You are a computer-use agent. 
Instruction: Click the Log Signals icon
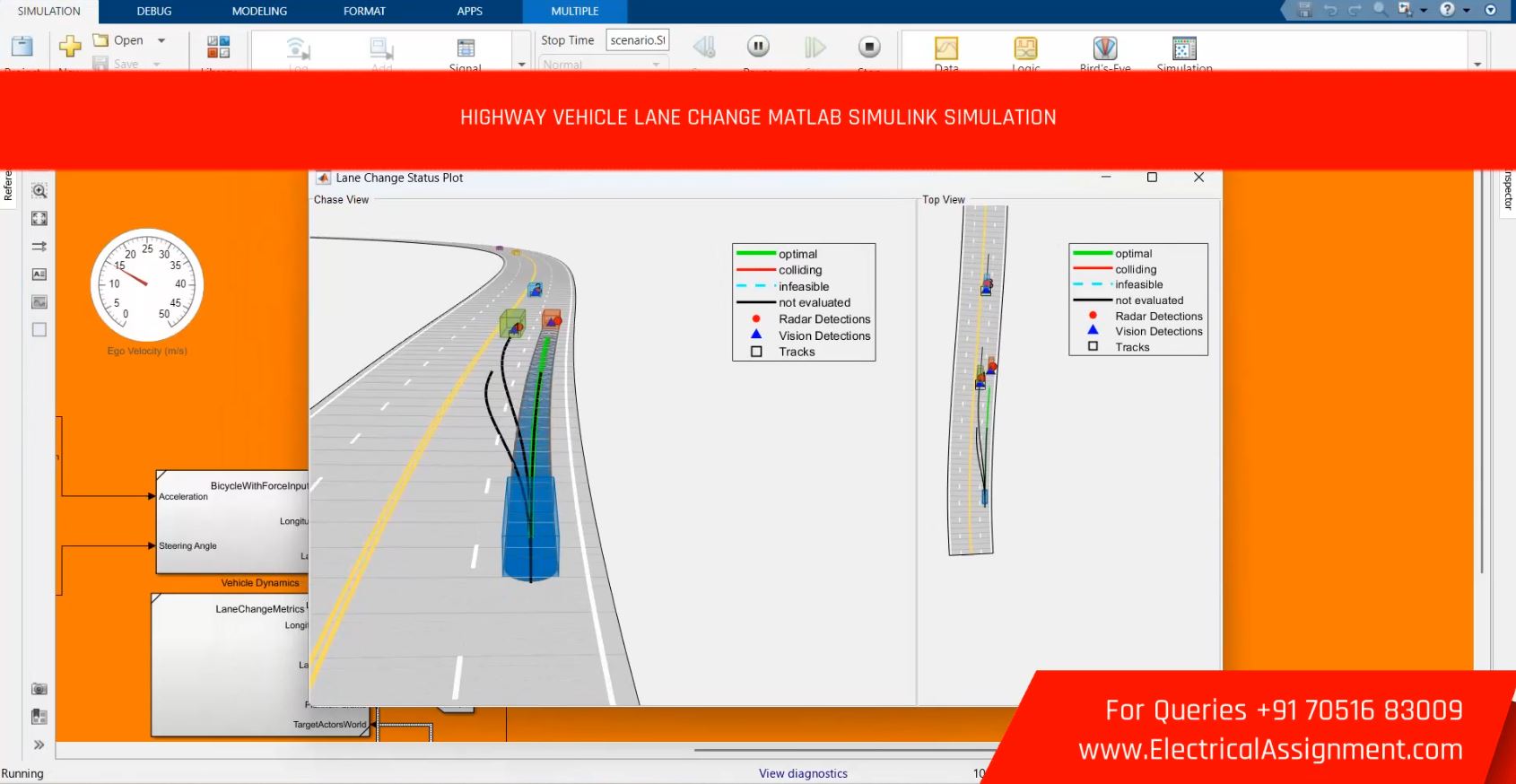tap(298, 48)
